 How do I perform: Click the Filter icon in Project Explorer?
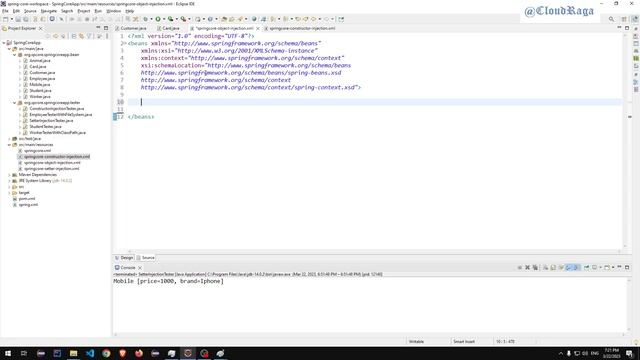point(89,36)
